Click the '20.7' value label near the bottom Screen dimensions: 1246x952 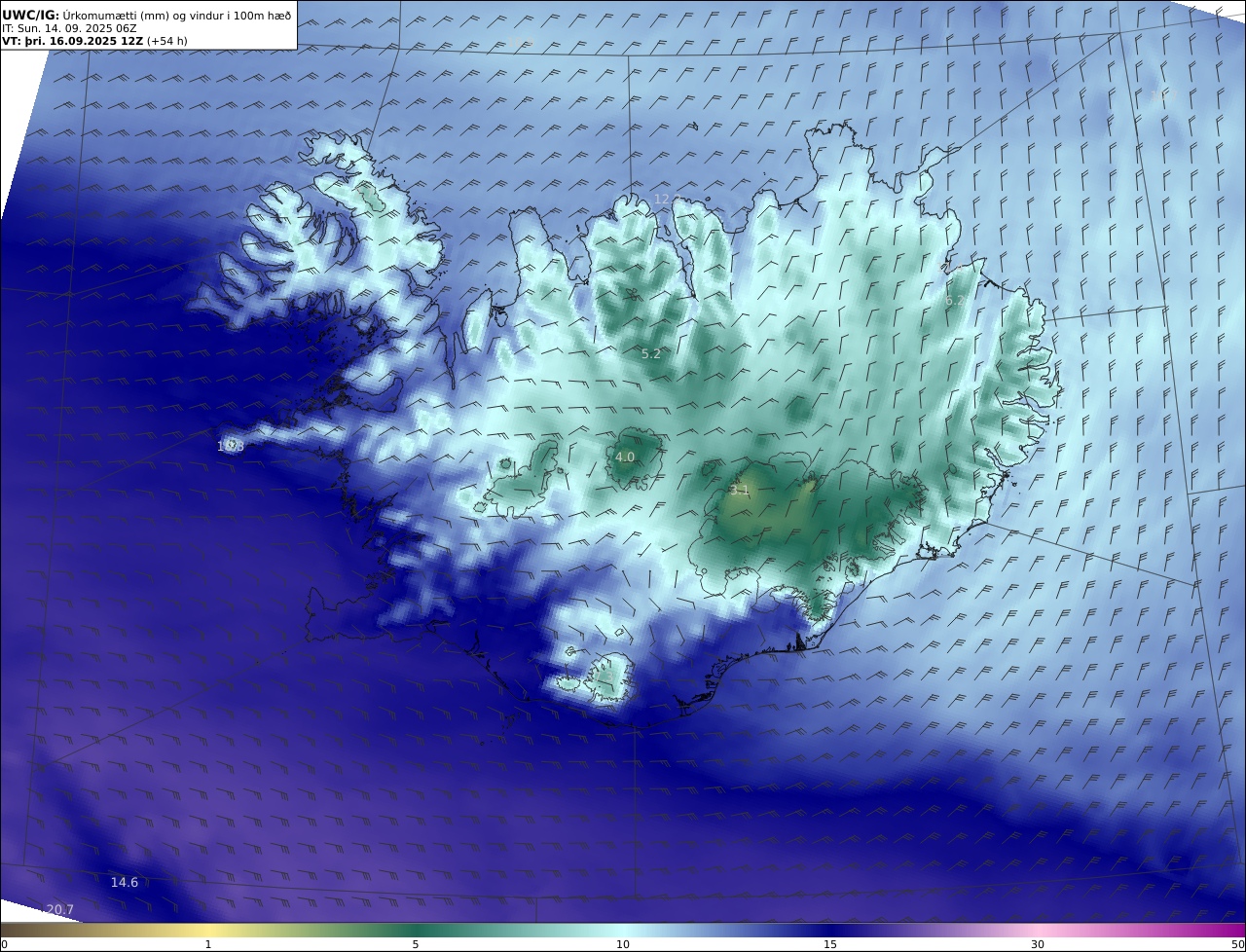coord(59,910)
